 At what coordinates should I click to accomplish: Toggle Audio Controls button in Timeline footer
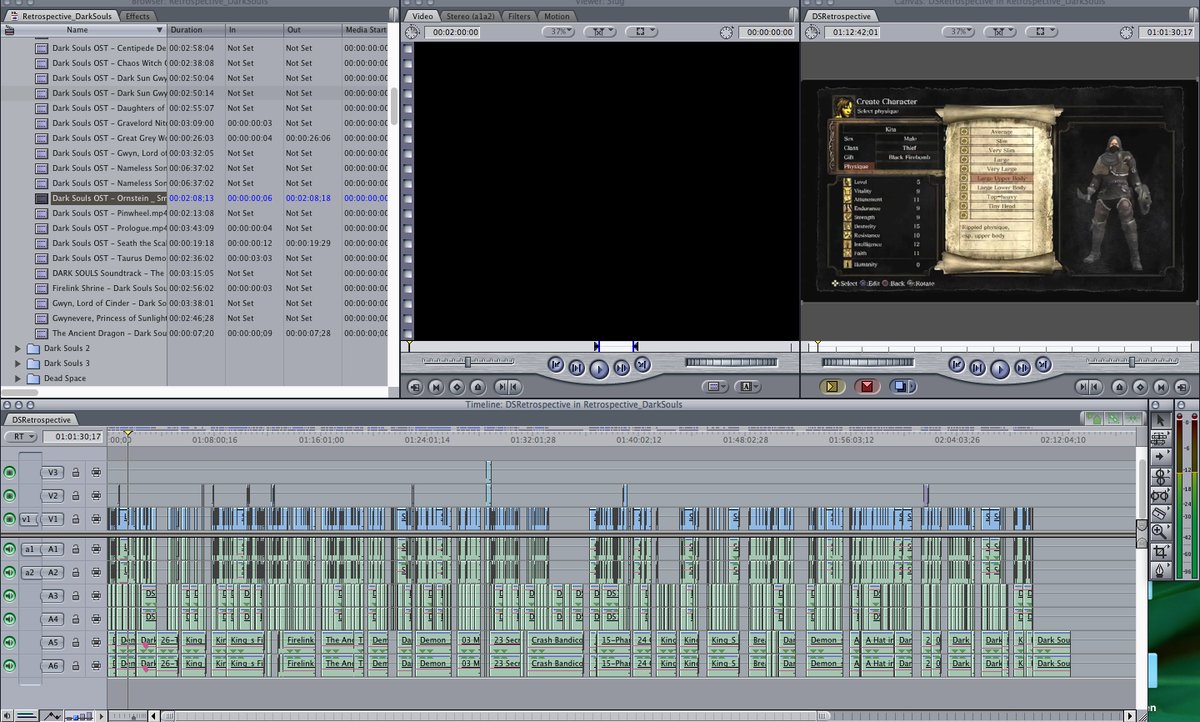[7, 715]
